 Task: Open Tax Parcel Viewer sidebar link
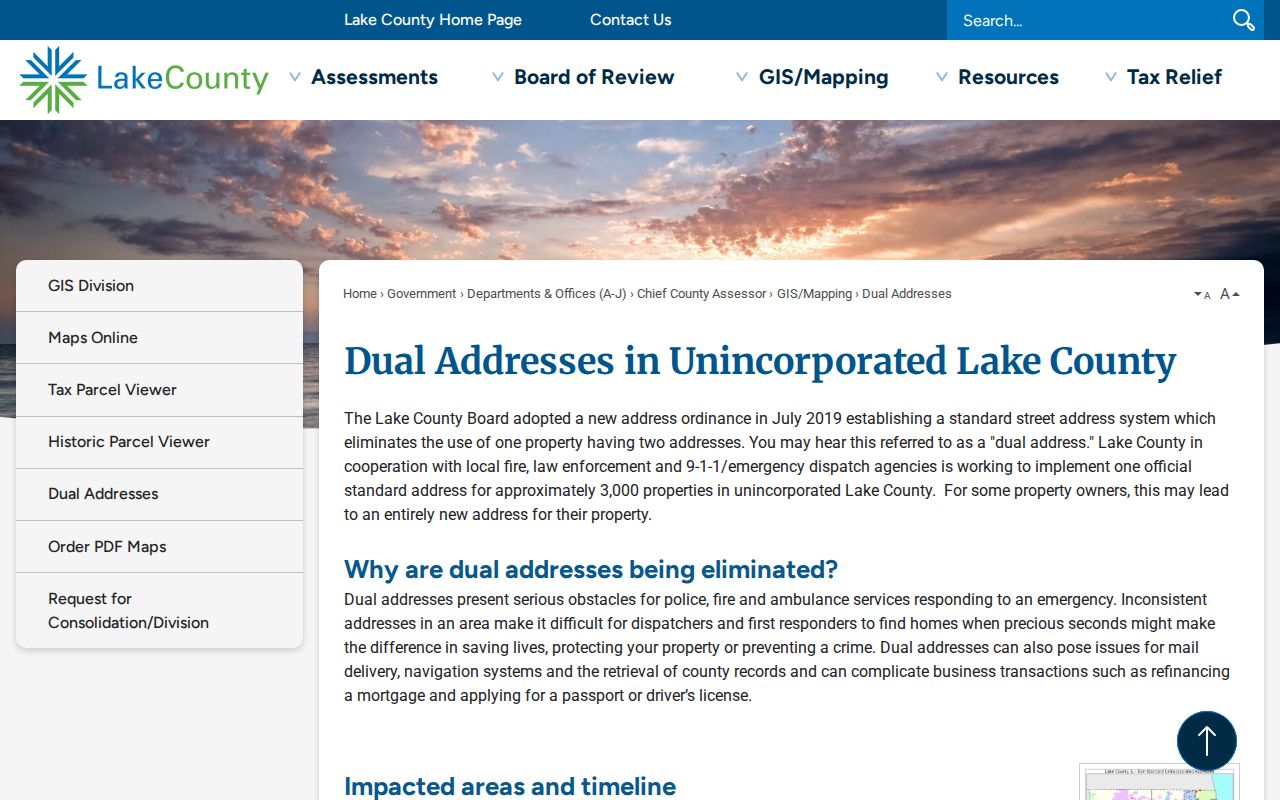coord(159,390)
